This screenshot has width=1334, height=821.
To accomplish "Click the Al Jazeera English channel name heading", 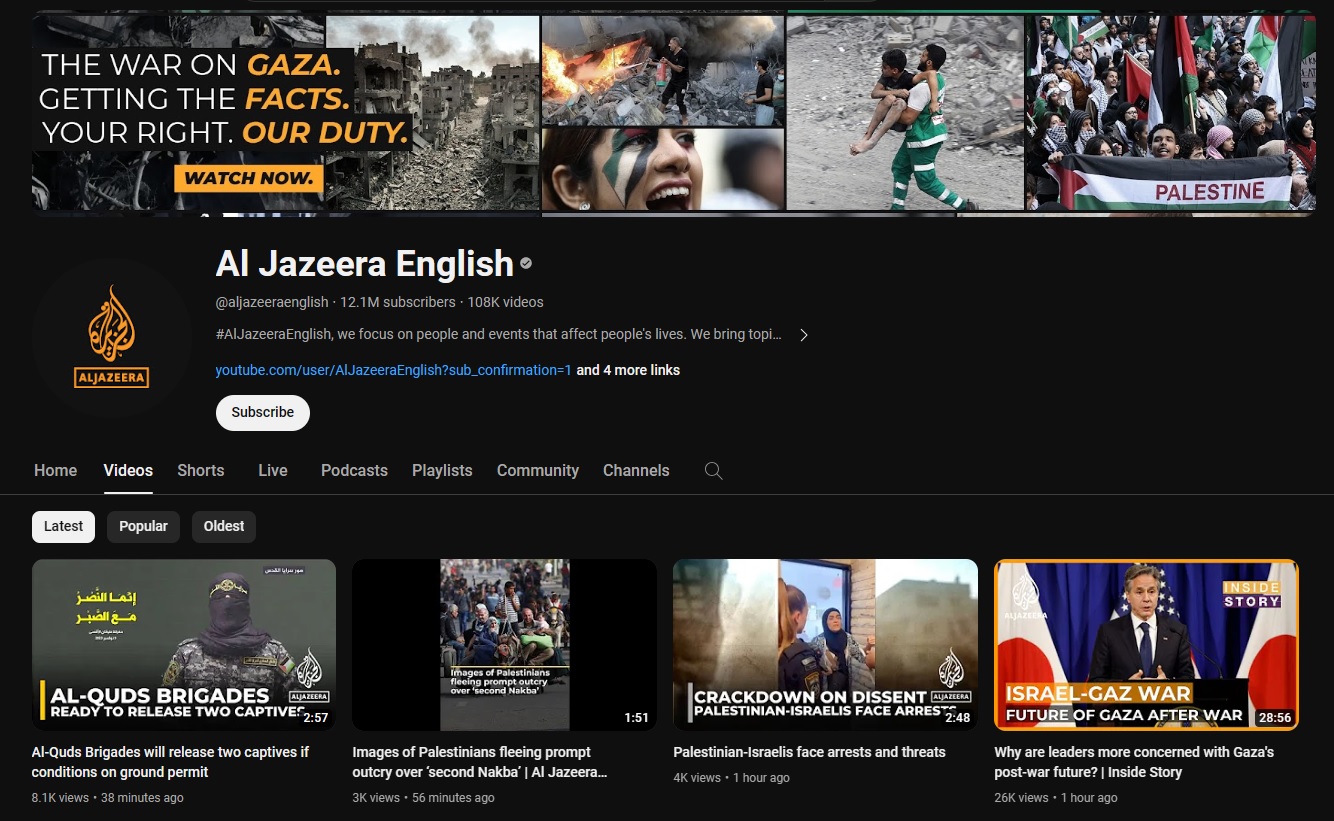I will click(365, 264).
